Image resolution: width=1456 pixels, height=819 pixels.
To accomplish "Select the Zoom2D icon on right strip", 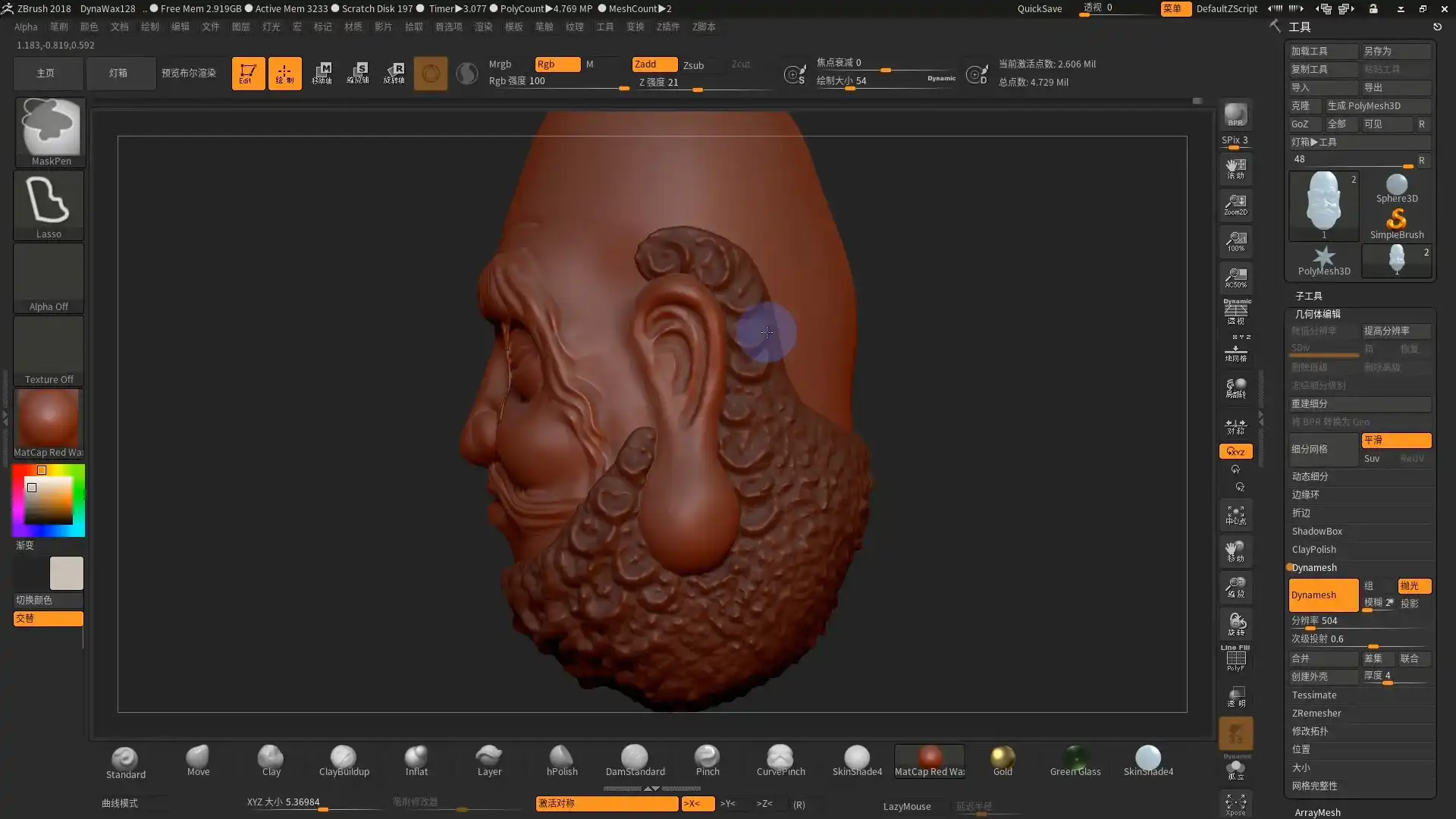I will [1235, 206].
